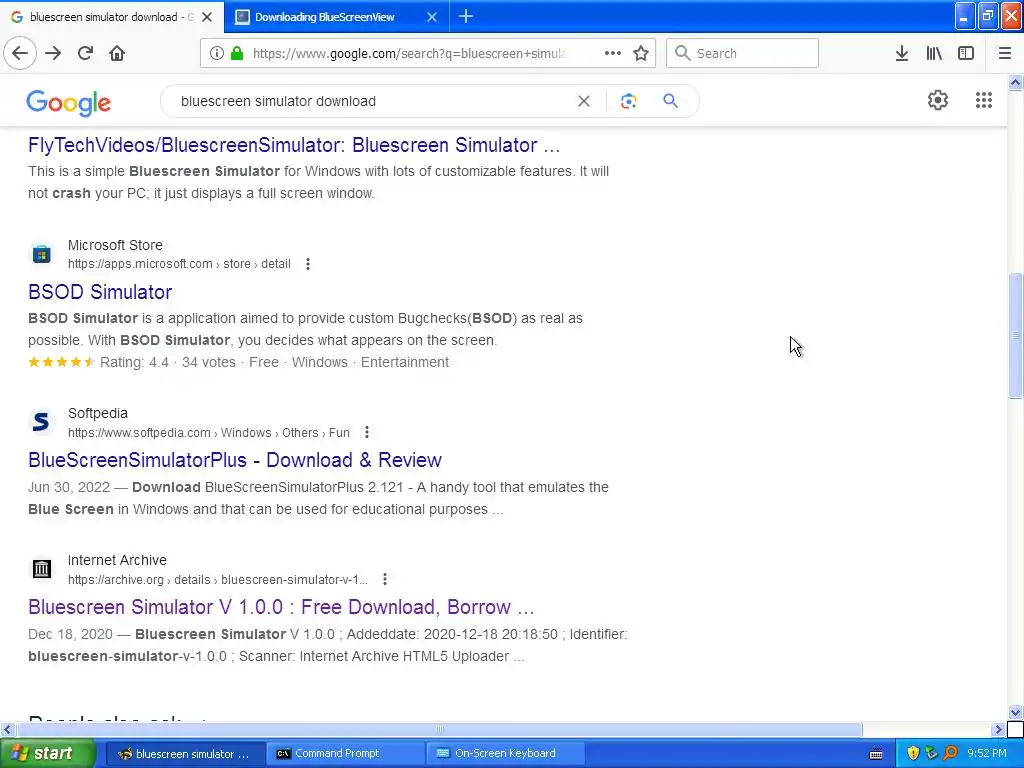Click the green padlock security icon
This screenshot has width=1024, height=768.
pyautogui.click(x=237, y=54)
